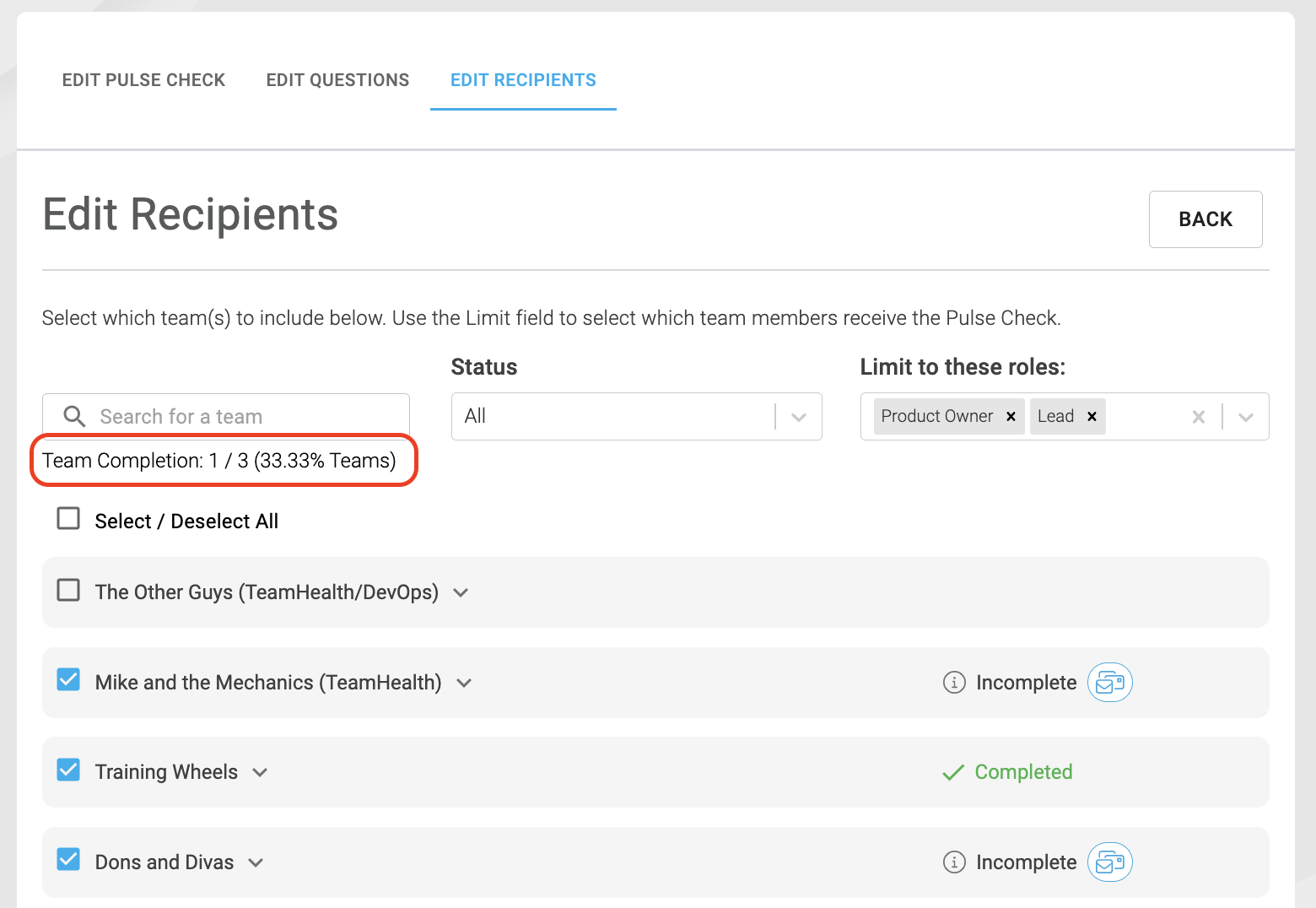Image resolution: width=1316 pixels, height=908 pixels.
Task: Select the Edit Recipients tab
Action: pos(523,80)
